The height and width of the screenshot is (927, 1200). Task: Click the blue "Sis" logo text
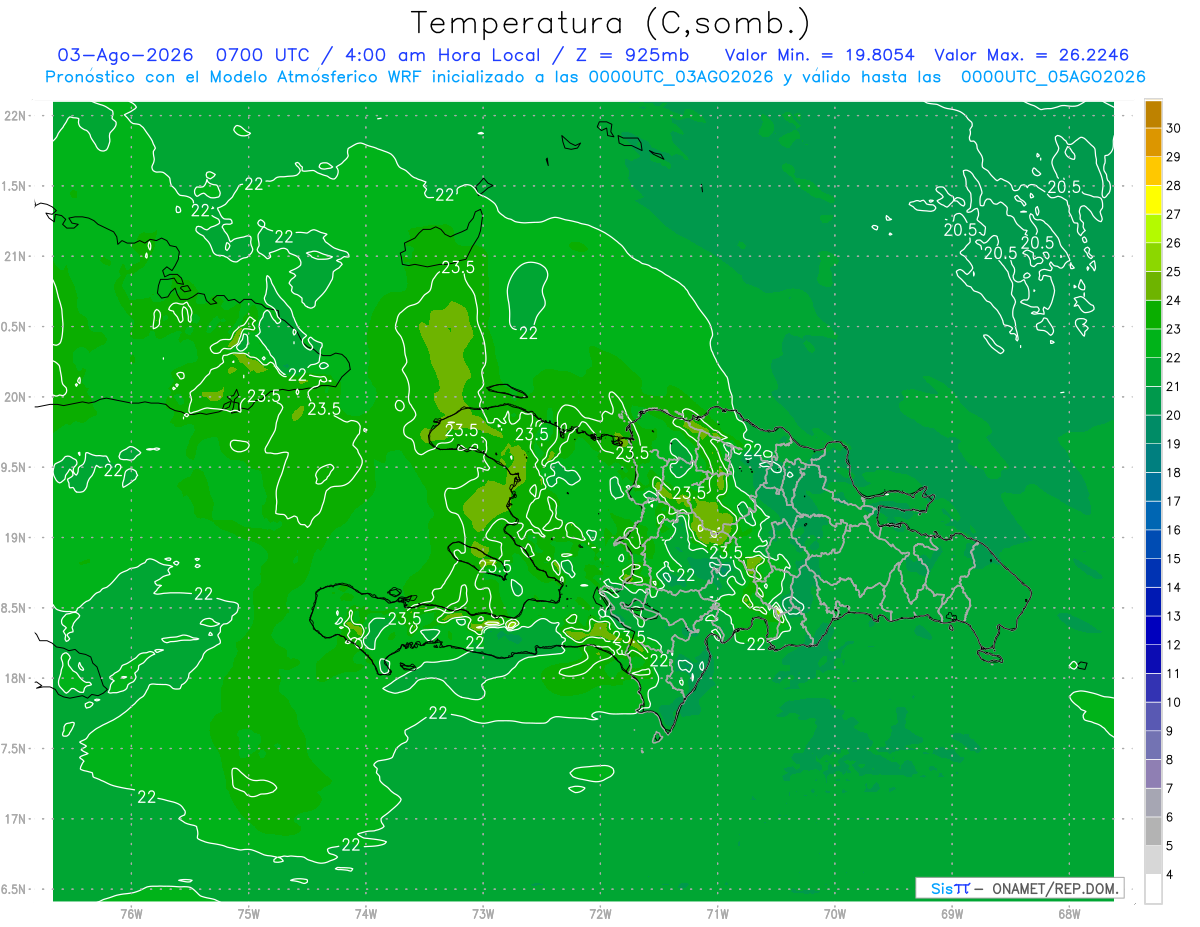tap(942, 888)
